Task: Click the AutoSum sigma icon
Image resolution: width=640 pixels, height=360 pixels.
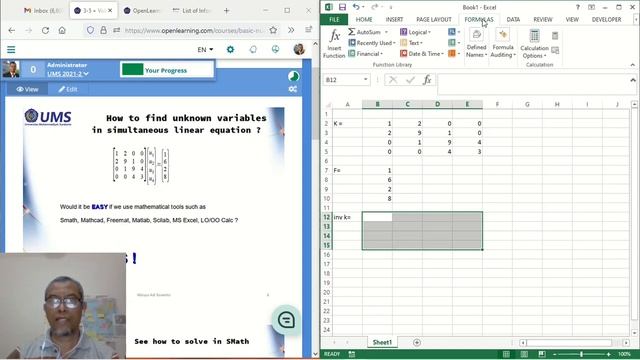Action: point(351,32)
